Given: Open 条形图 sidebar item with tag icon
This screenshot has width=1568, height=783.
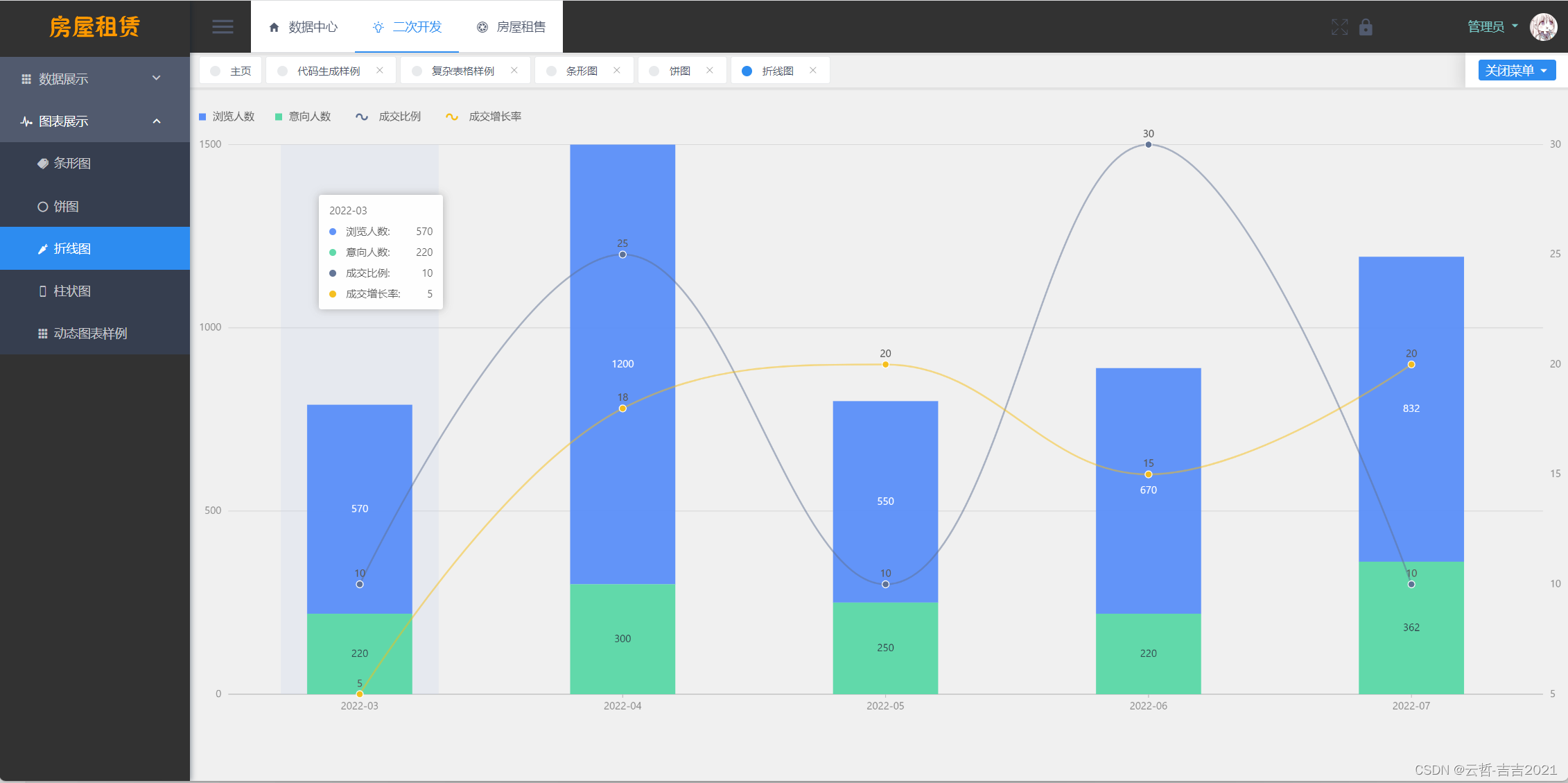Looking at the screenshot, I should [x=72, y=164].
